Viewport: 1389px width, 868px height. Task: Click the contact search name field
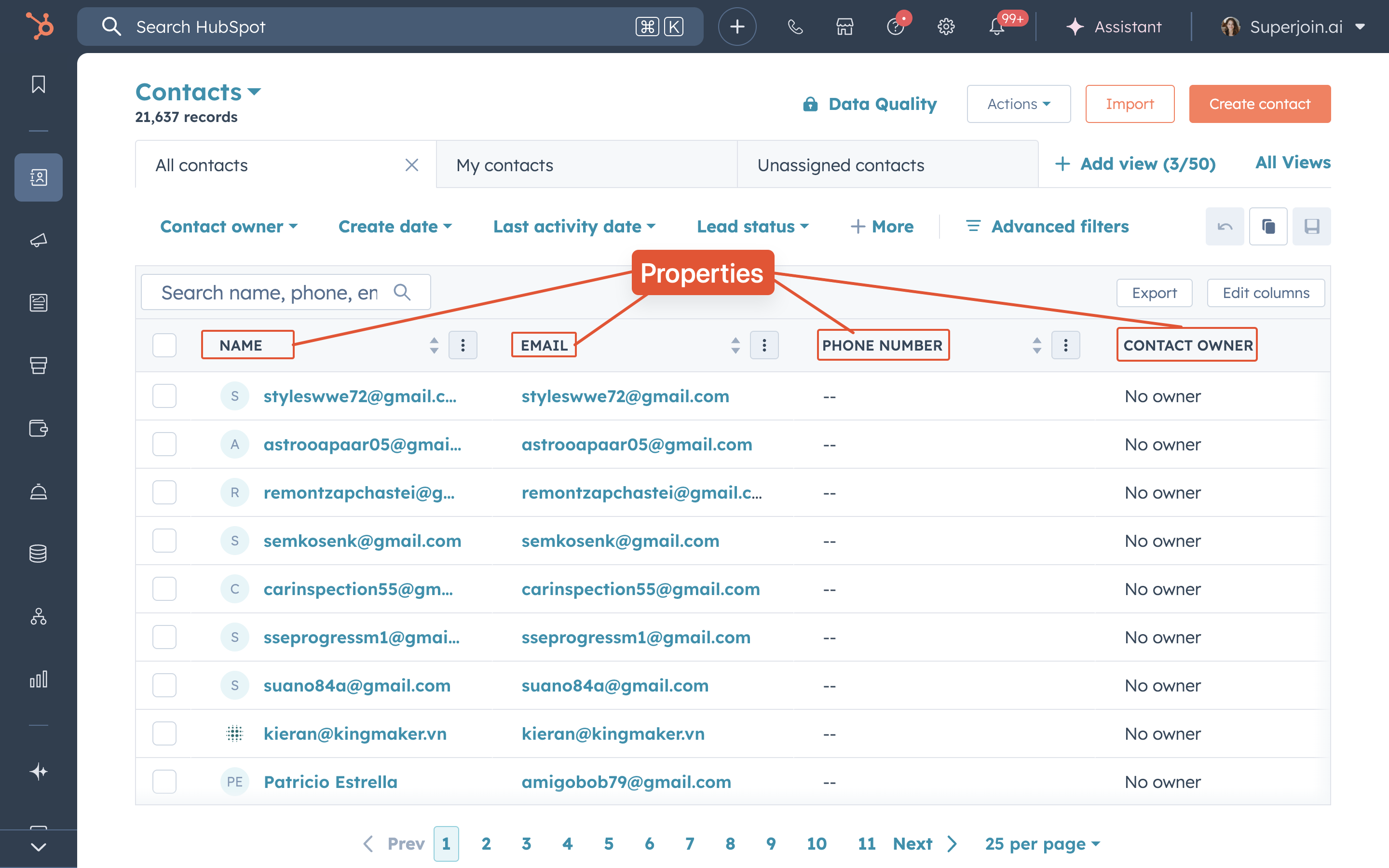coord(270,293)
